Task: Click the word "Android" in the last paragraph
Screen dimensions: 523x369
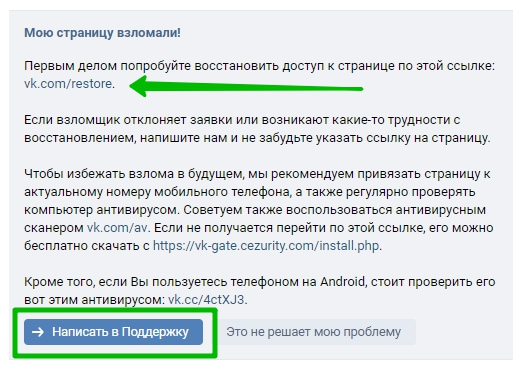Action: (x=343, y=282)
